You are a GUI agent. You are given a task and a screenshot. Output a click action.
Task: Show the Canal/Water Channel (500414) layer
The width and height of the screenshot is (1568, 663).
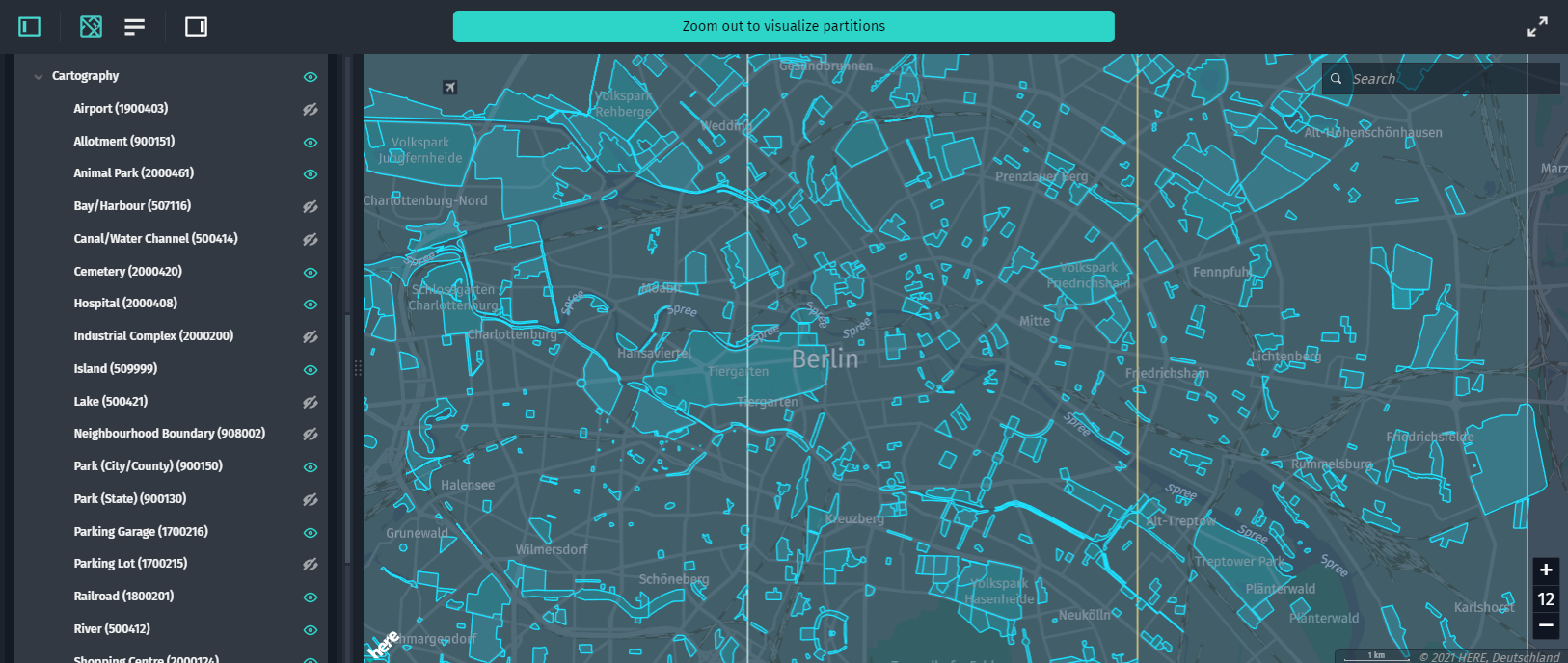[311, 239]
